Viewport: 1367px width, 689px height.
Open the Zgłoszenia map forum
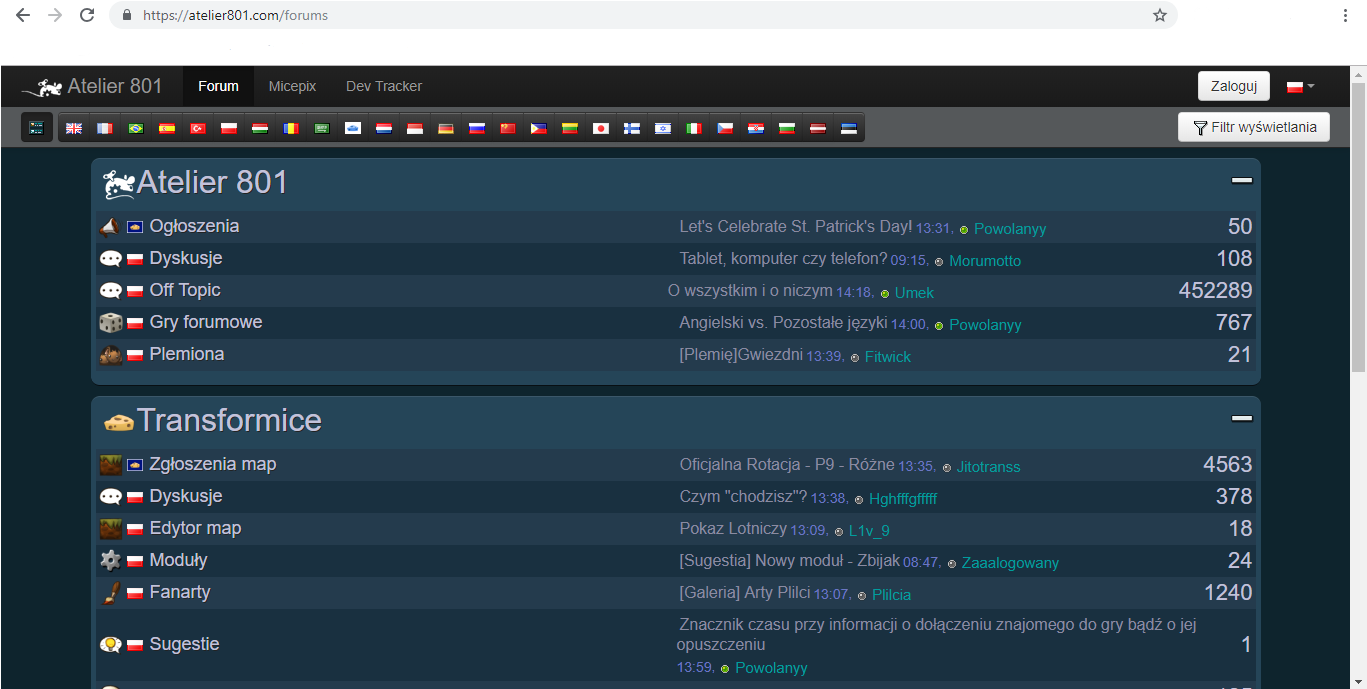coord(213,465)
